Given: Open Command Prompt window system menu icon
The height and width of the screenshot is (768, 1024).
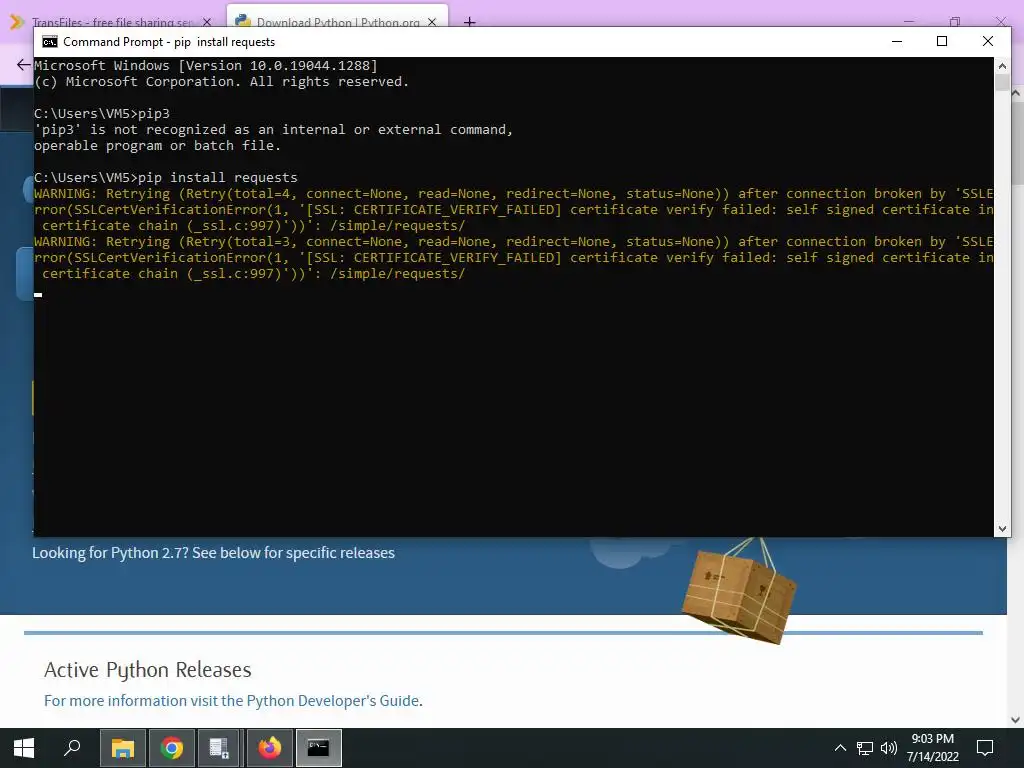Looking at the screenshot, I should point(50,42).
